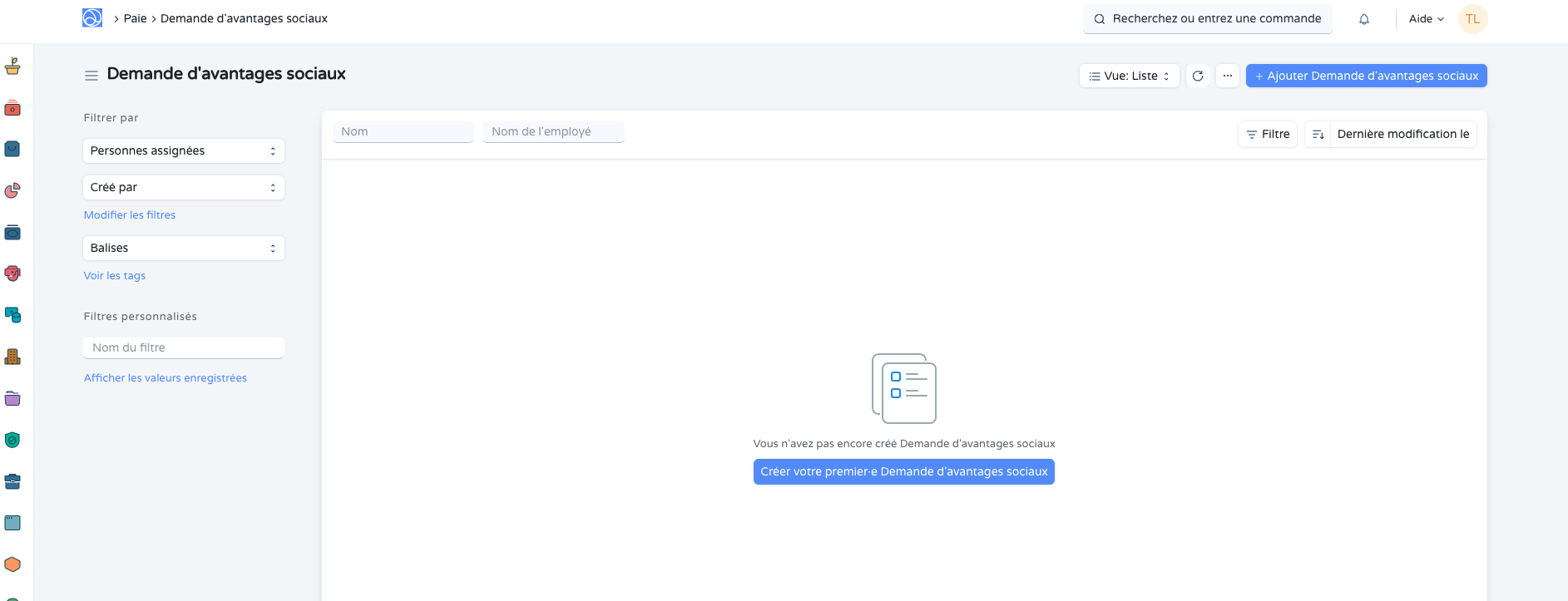1568x601 pixels.
Task: Click Ajouter Demande d'avantages sociaux button
Action: [x=1366, y=76]
